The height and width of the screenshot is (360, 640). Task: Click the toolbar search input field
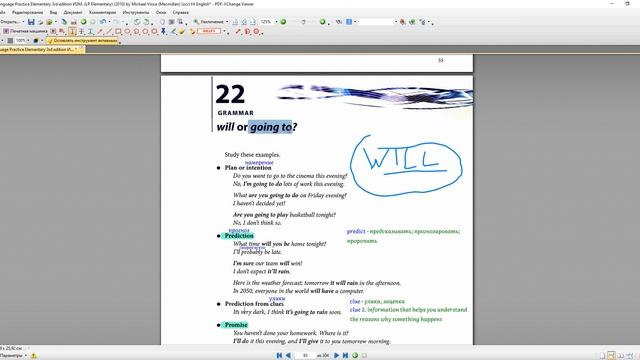376,22
